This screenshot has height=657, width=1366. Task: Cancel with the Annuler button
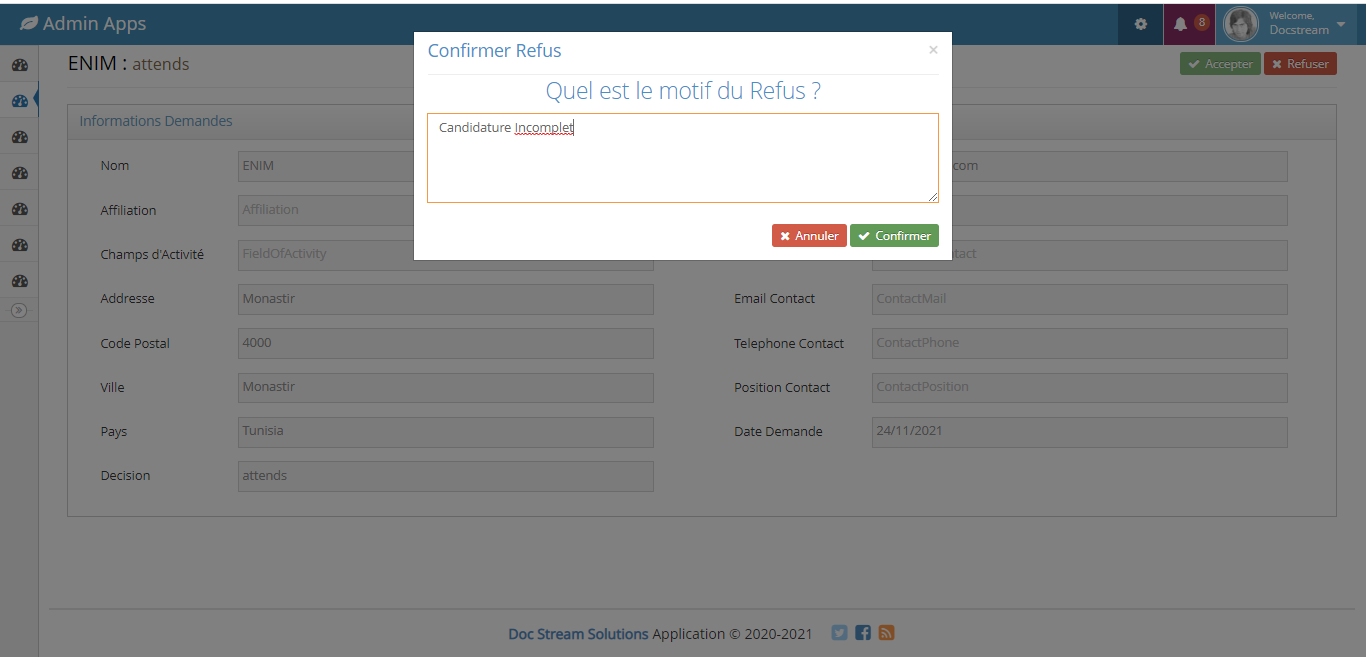coord(809,236)
